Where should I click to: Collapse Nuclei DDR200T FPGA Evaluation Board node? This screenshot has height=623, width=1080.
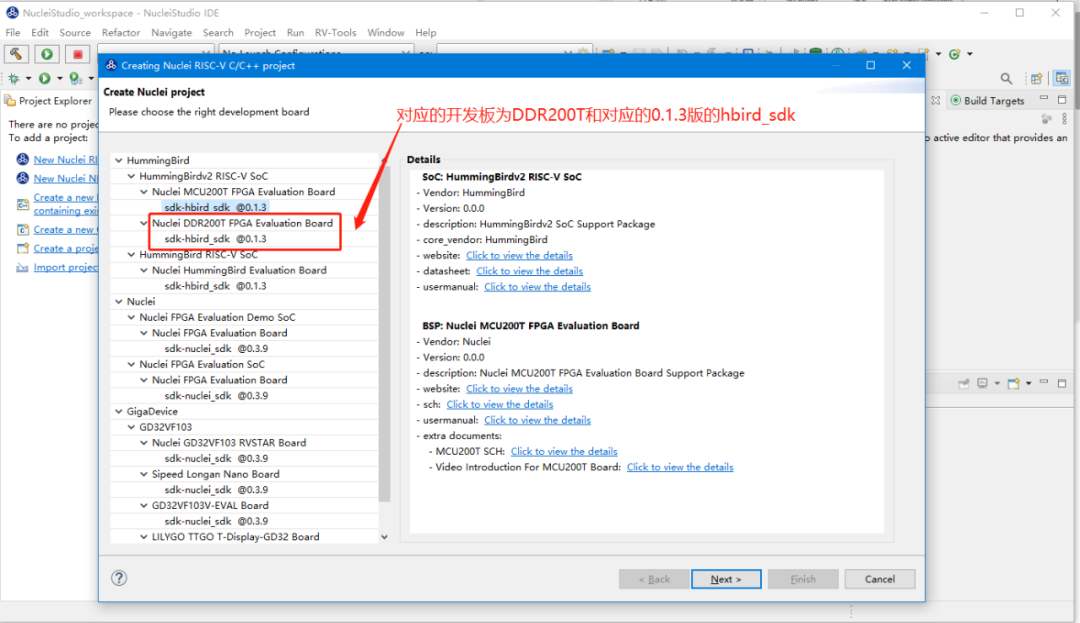point(144,223)
